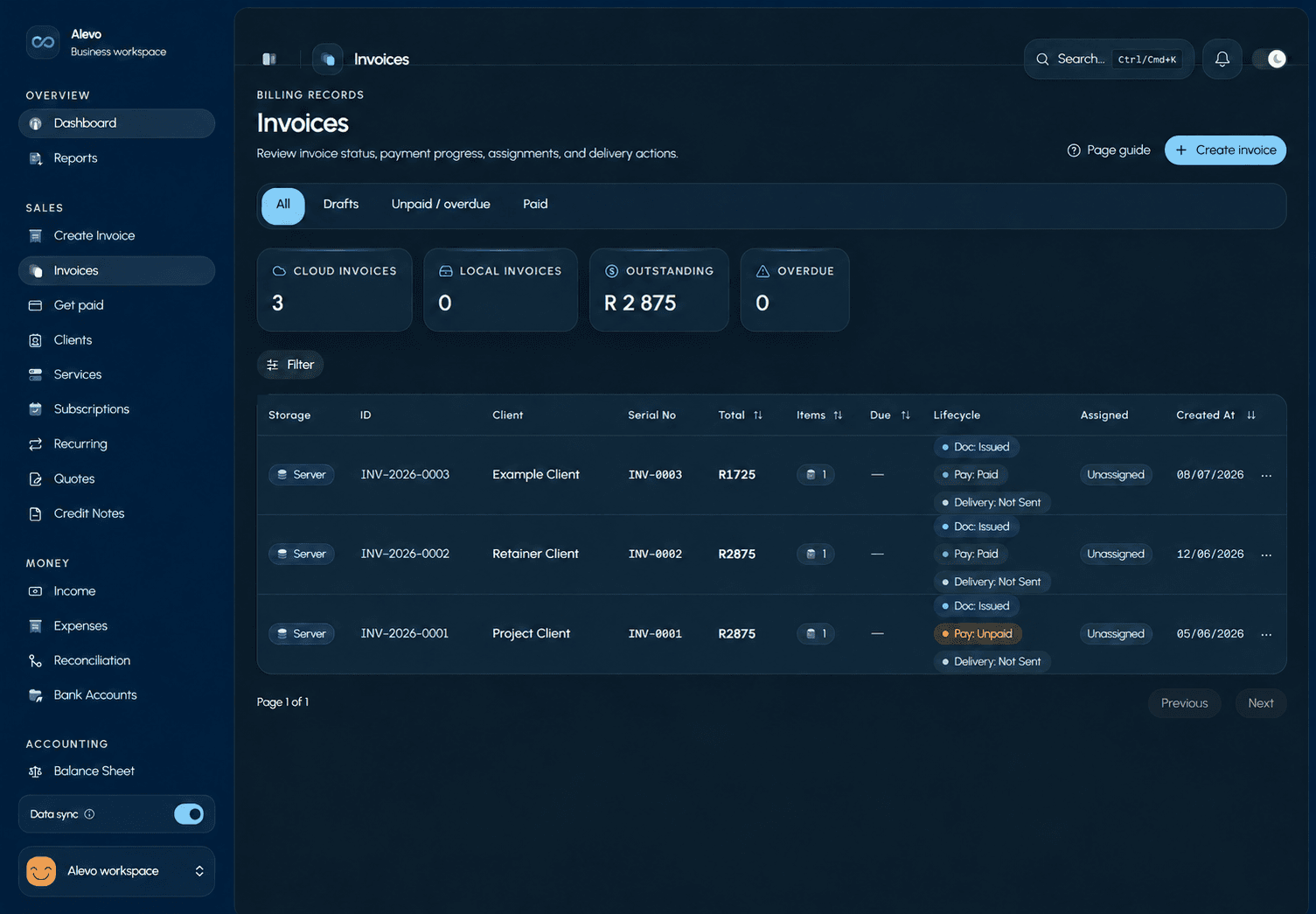Image resolution: width=1316 pixels, height=914 pixels.
Task: Open Reports from the sidebar
Action: (x=116, y=158)
